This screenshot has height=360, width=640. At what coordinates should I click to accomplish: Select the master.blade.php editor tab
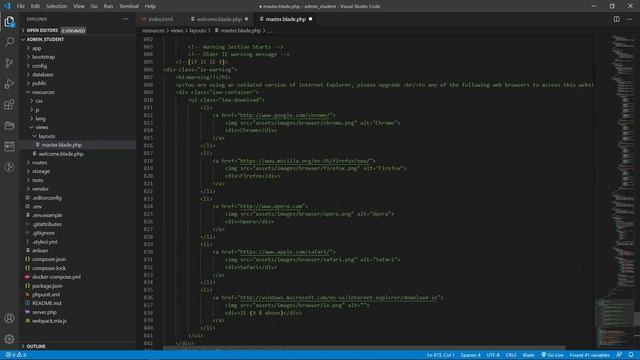pyautogui.click(x=286, y=19)
